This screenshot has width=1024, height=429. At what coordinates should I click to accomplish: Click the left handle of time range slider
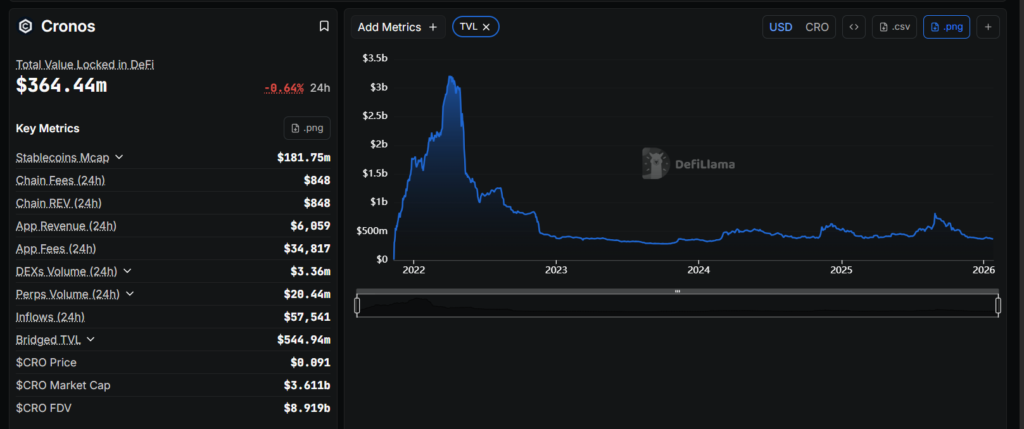pyautogui.click(x=357, y=305)
